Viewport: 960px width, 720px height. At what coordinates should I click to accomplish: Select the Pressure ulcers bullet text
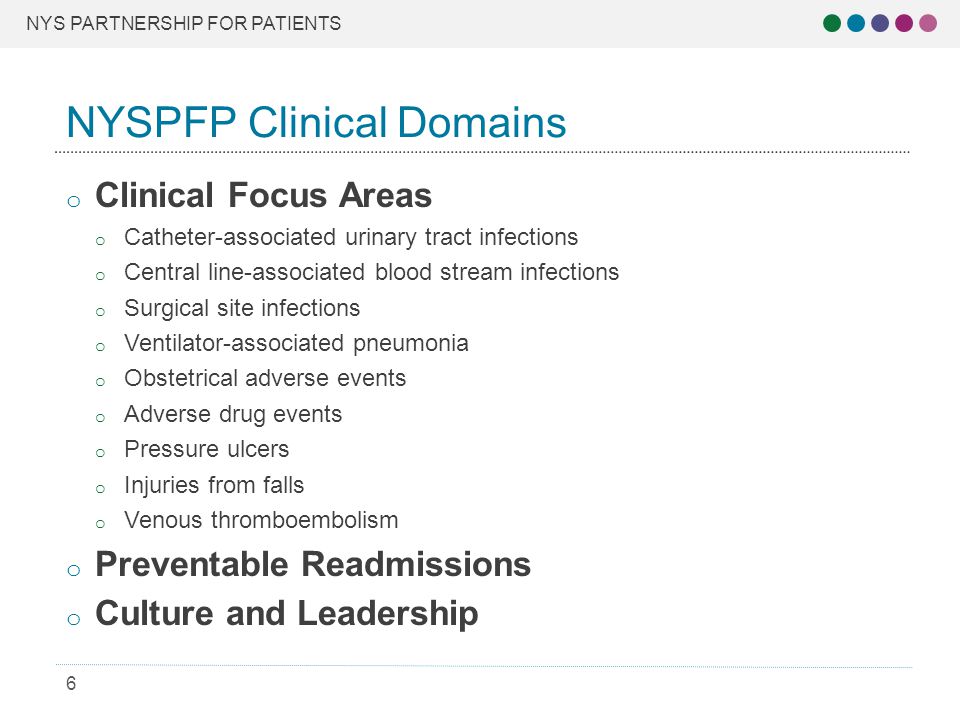pos(206,449)
